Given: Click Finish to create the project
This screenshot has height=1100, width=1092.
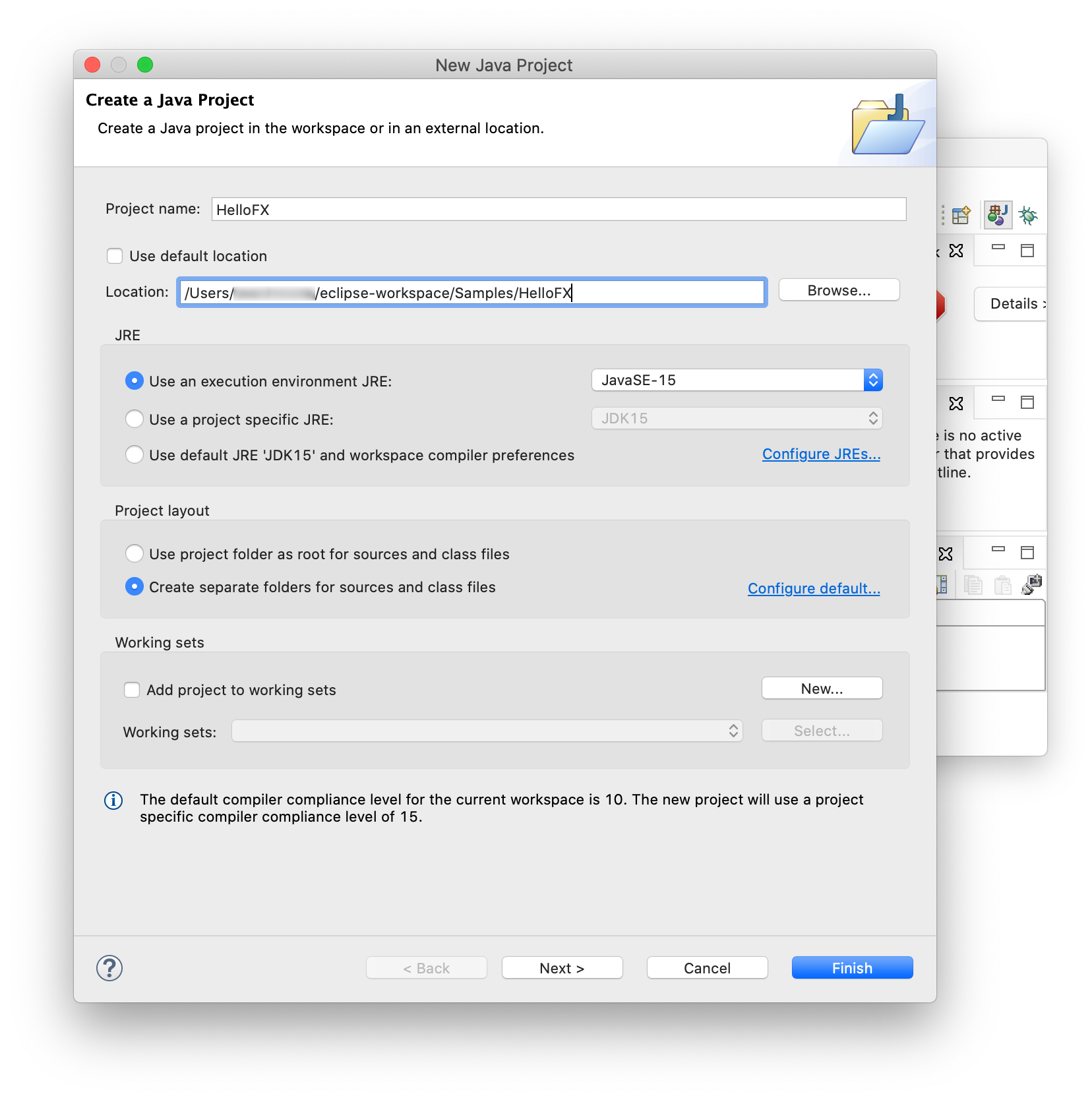Looking at the screenshot, I should point(853,968).
